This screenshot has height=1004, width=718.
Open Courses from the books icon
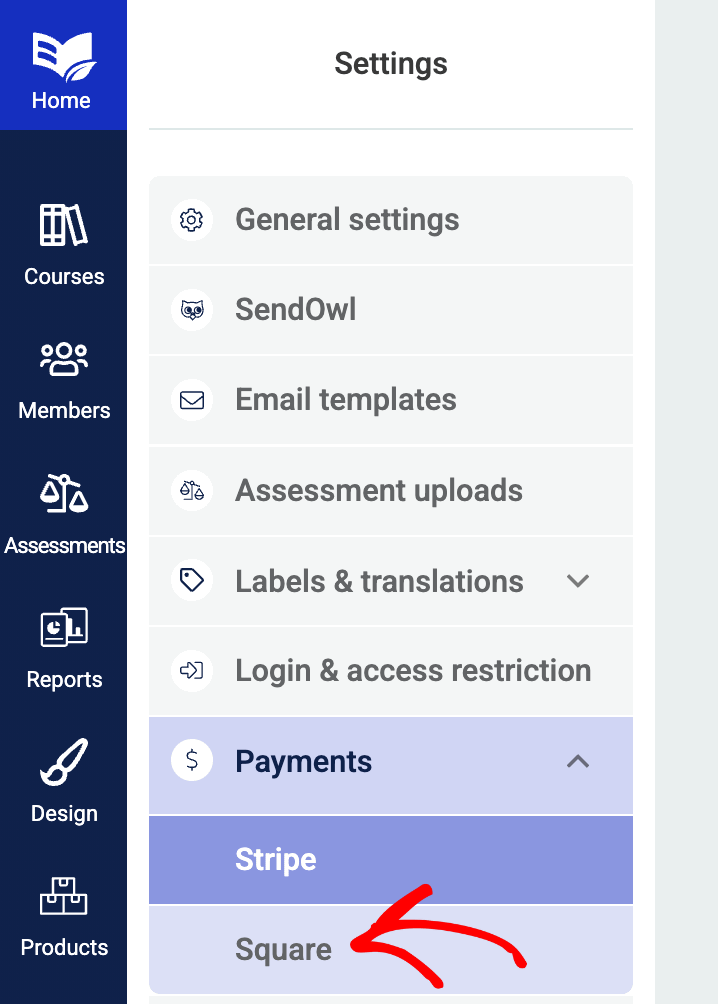tap(64, 226)
